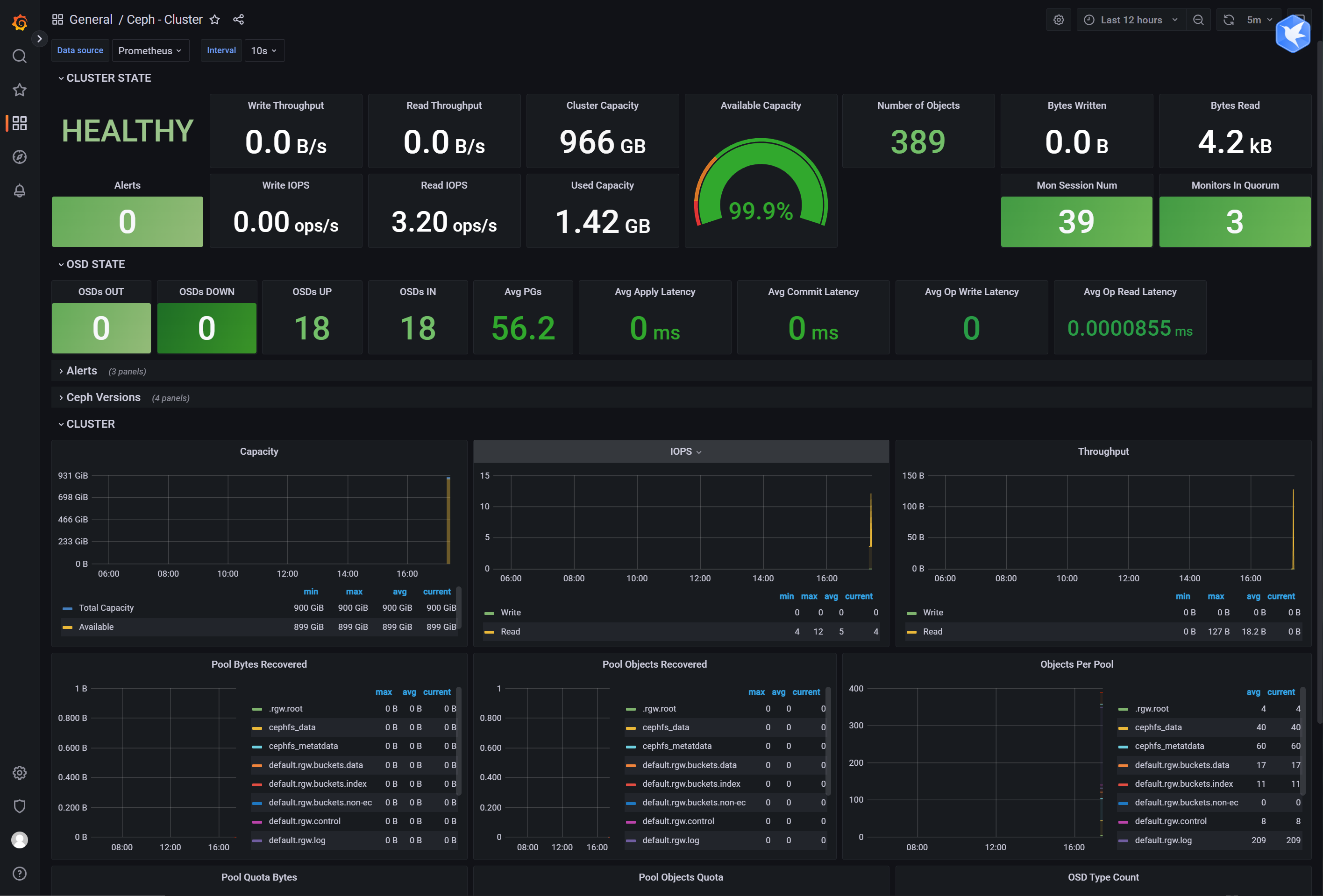Click the General breadcrumb link
This screenshot has width=1323, height=896.
pos(91,20)
